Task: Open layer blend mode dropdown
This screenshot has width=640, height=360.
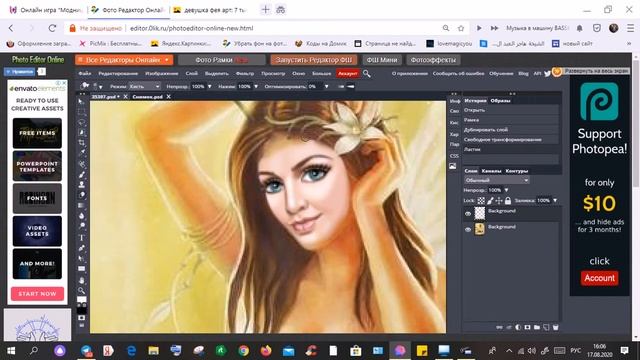Action: [x=496, y=180]
